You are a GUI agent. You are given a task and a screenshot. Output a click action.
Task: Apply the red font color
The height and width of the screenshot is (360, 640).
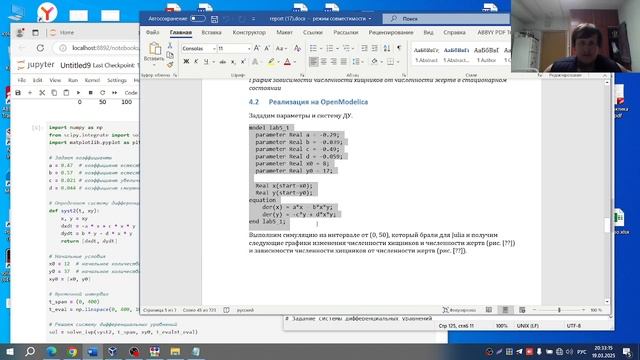(287, 62)
